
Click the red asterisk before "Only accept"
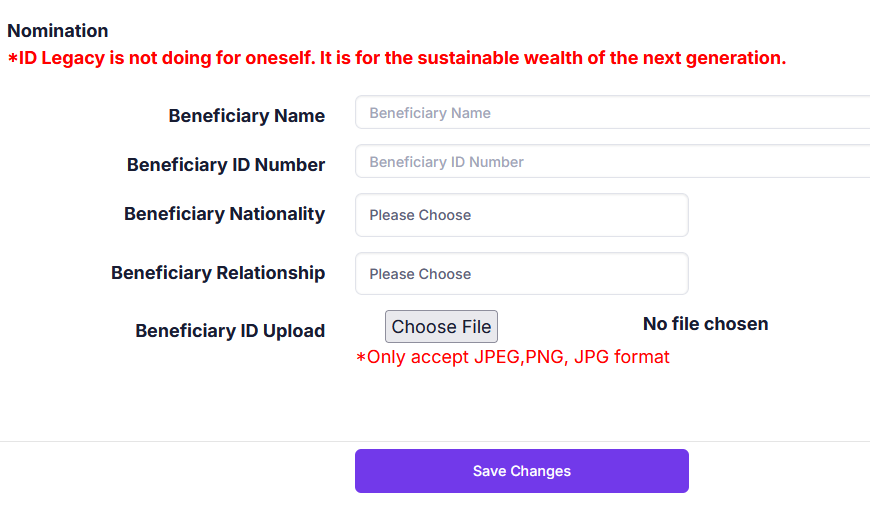tap(361, 358)
